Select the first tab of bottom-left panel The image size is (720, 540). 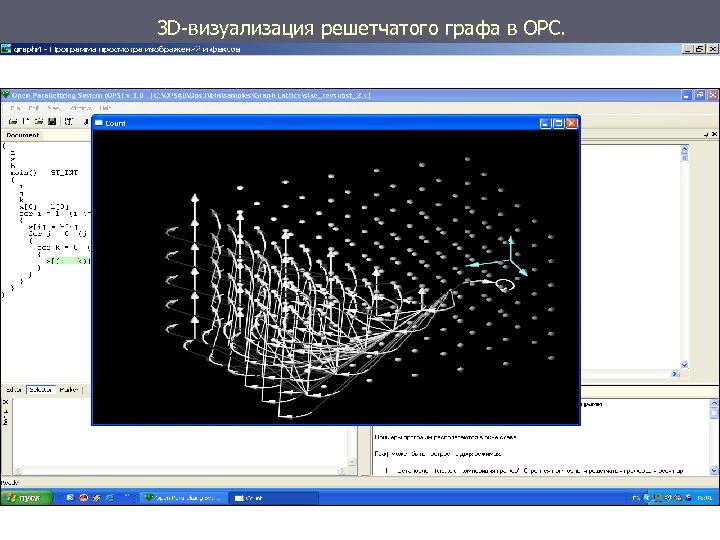click(14, 390)
